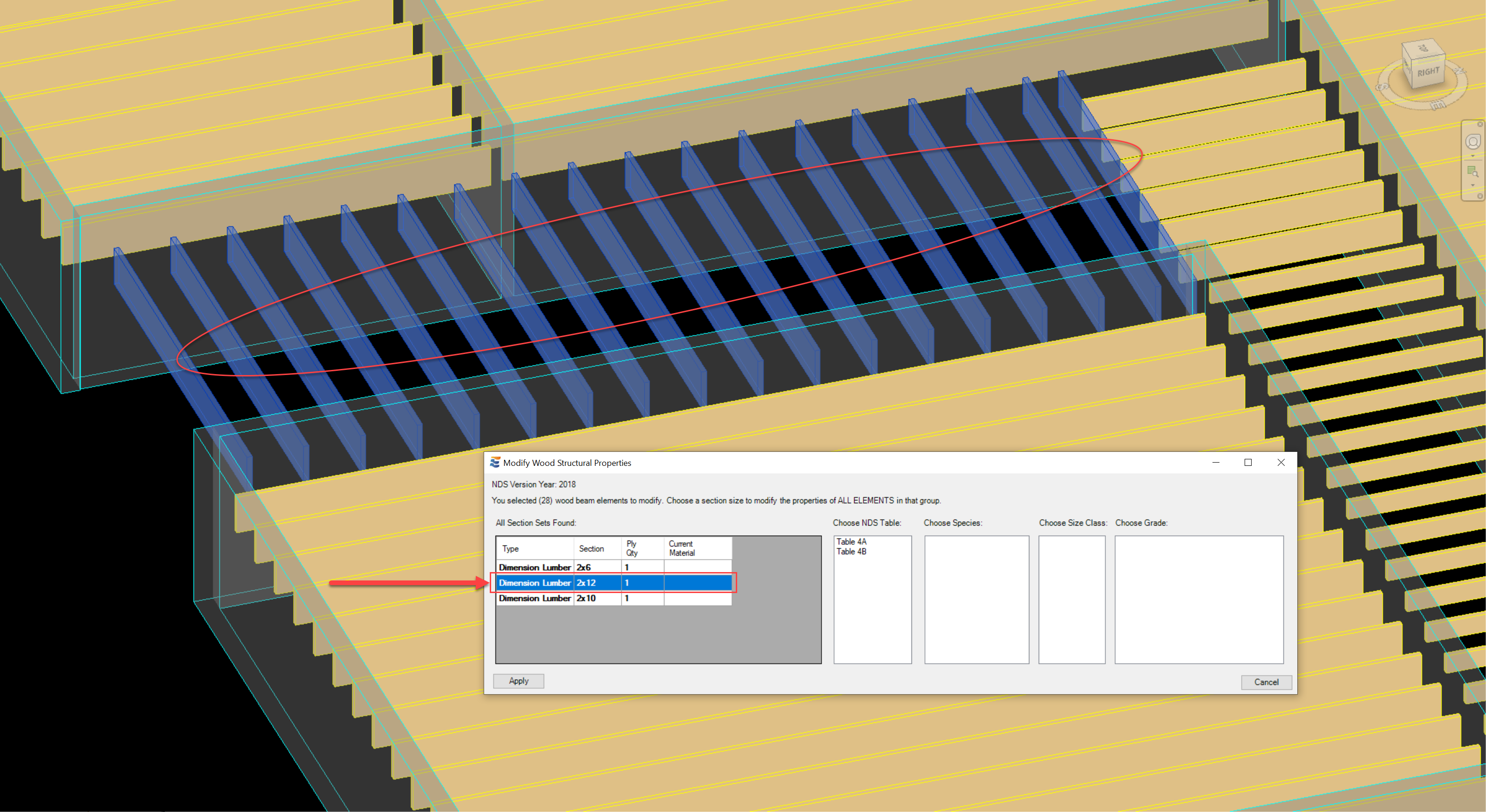
Task: Close the navigation bar with its X button
Action: pos(1480,124)
